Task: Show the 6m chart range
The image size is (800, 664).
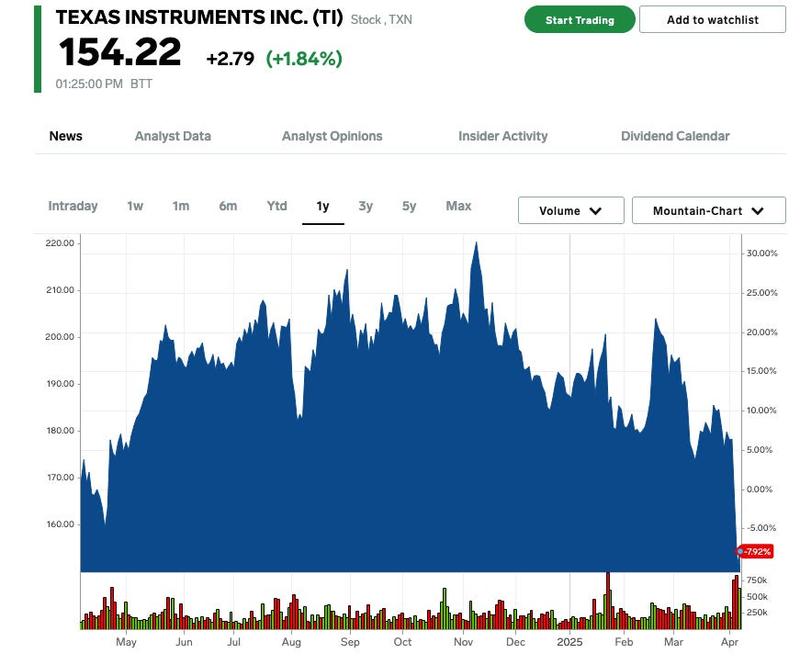Action: pyautogui.click(x=228, y=206)
